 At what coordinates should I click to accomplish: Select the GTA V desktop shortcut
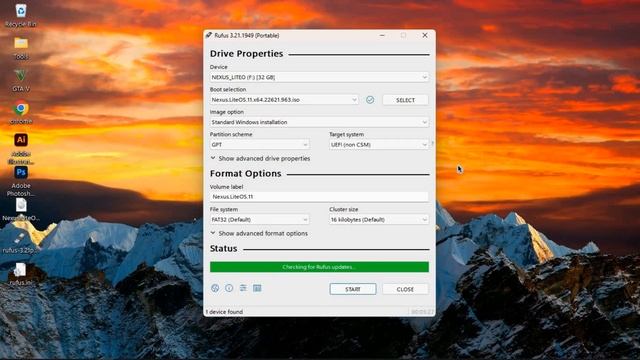point(21,80)
